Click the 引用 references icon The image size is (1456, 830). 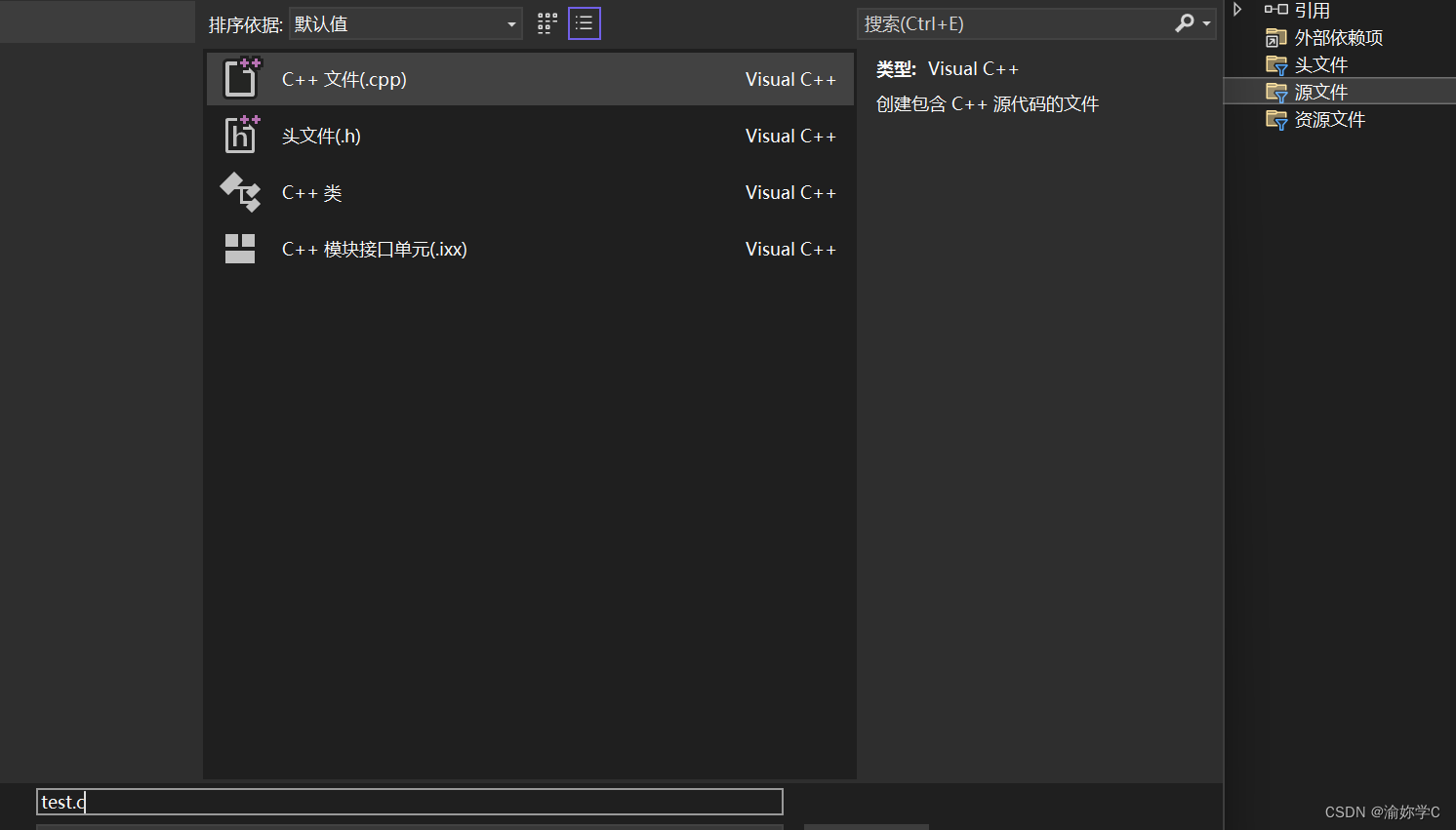(1275, 10)
